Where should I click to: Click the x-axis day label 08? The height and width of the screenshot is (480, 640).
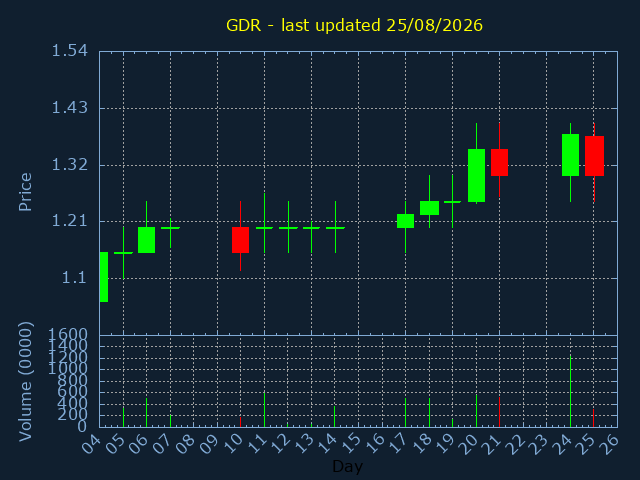pyautogui.click(x=185, y=444)
